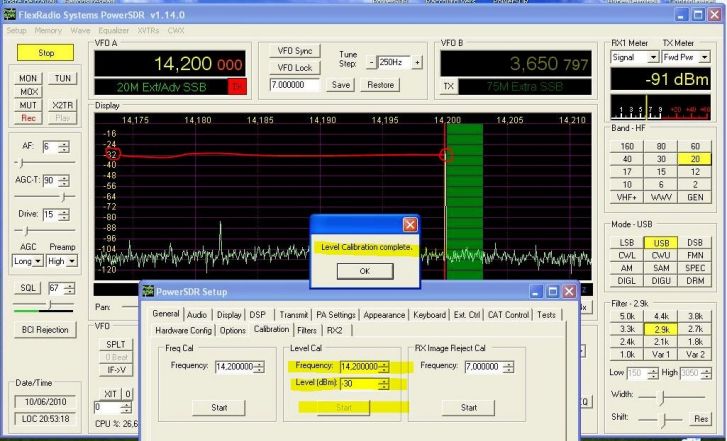Click the IF->V button
Viewport: 727px width, 441px height.
tap(116, 370)
